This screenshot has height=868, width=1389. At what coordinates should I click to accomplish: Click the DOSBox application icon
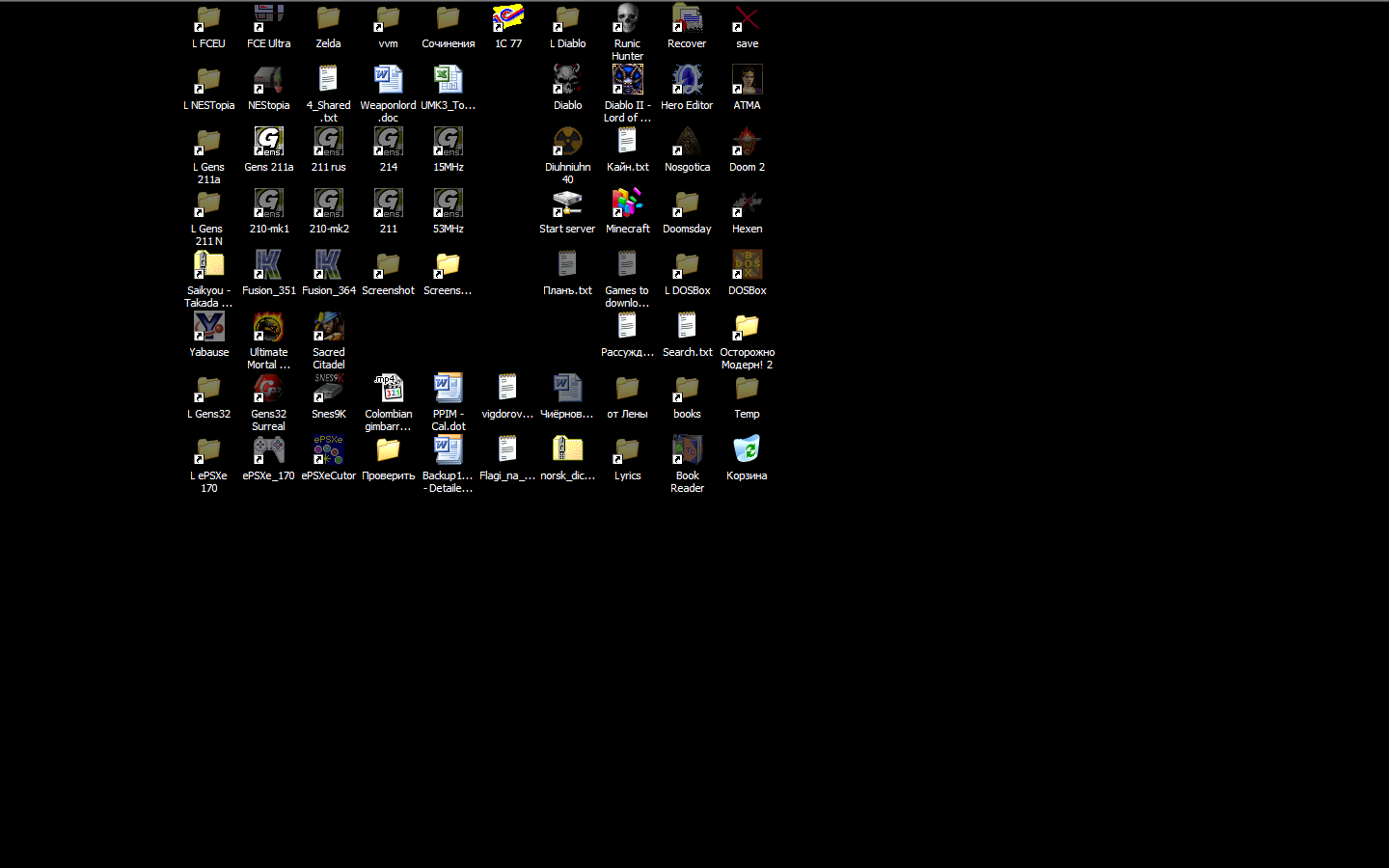[747, 266]
